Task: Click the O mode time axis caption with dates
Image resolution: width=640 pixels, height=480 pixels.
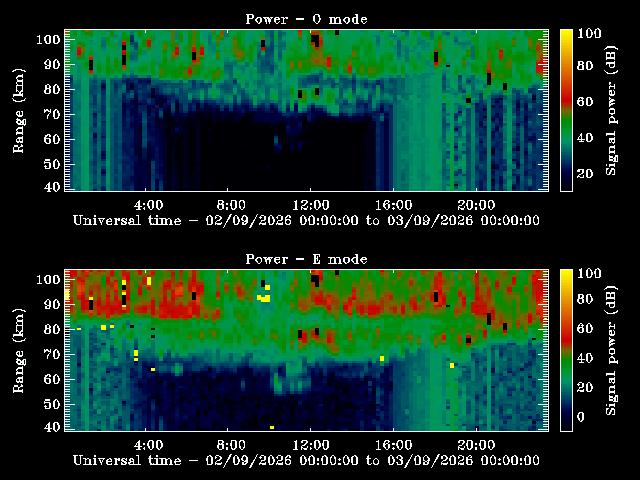Action: (306, 221)
